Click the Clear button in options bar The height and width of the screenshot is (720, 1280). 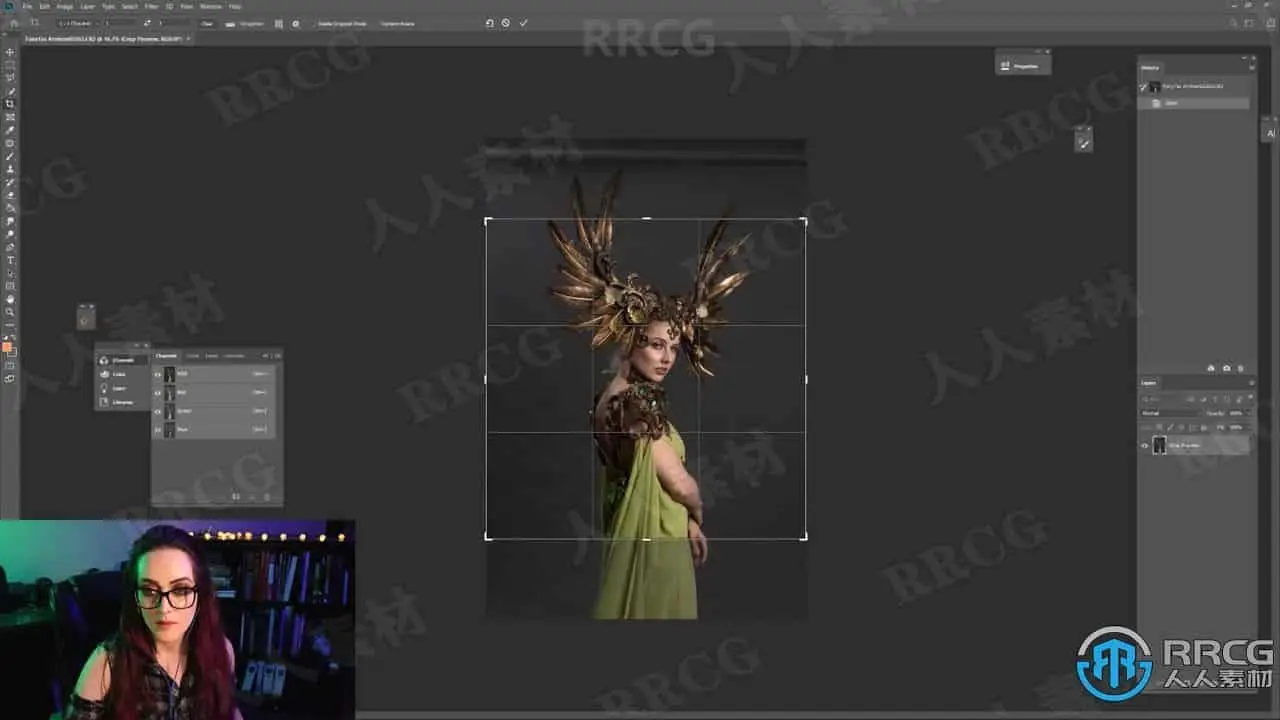pos(207,23)
